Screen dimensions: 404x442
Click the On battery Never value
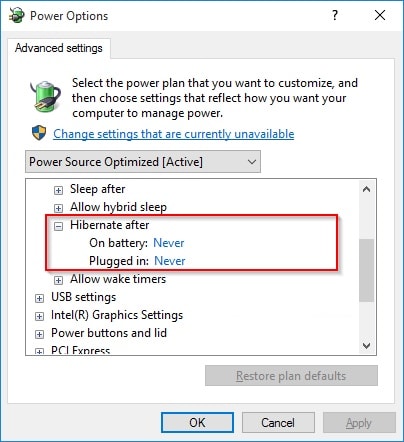[x=169, y=243]
